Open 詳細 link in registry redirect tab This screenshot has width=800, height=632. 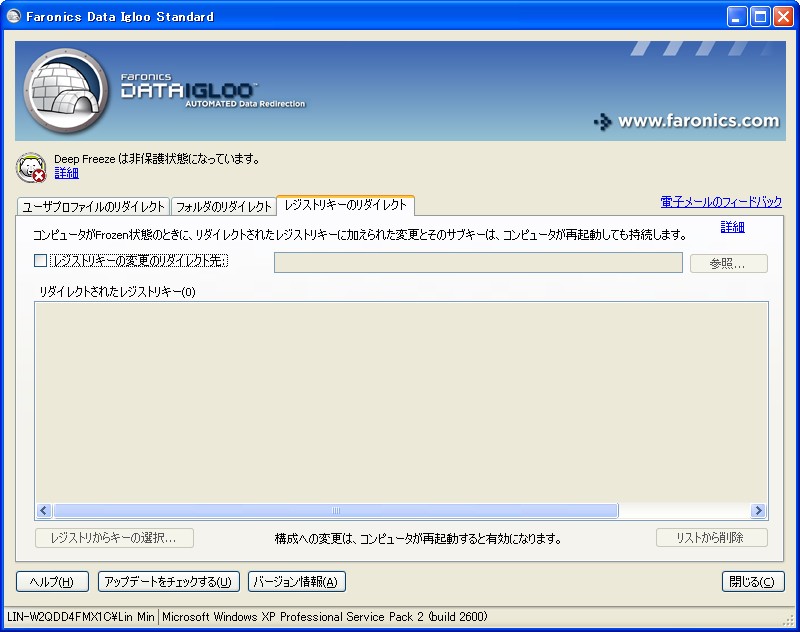click(732, 226)
